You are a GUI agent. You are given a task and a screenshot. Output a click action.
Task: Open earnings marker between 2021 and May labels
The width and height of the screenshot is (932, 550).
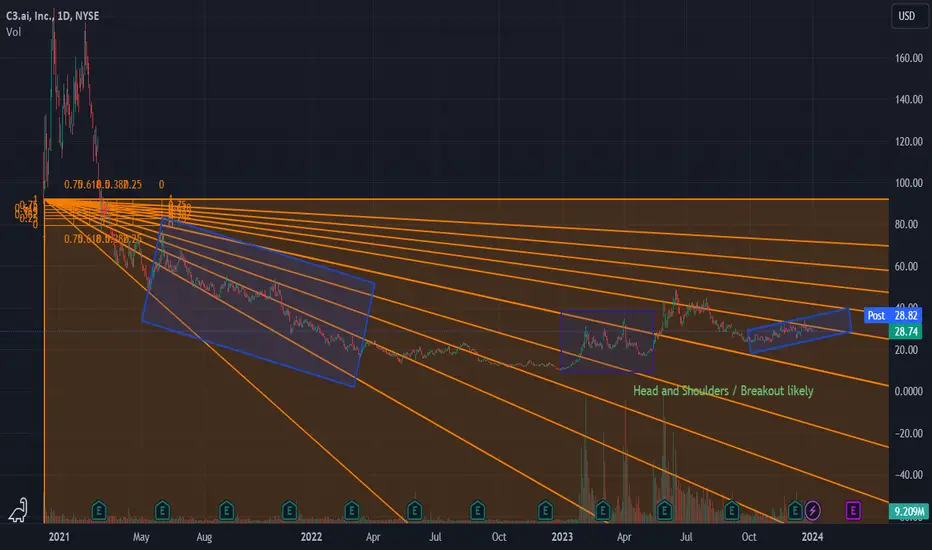99,510
